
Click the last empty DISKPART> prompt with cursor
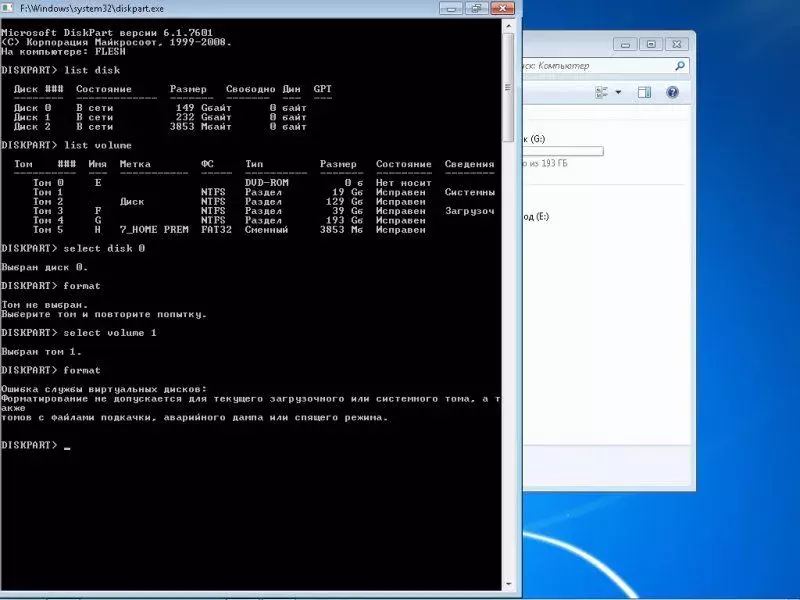click(36, 445)
